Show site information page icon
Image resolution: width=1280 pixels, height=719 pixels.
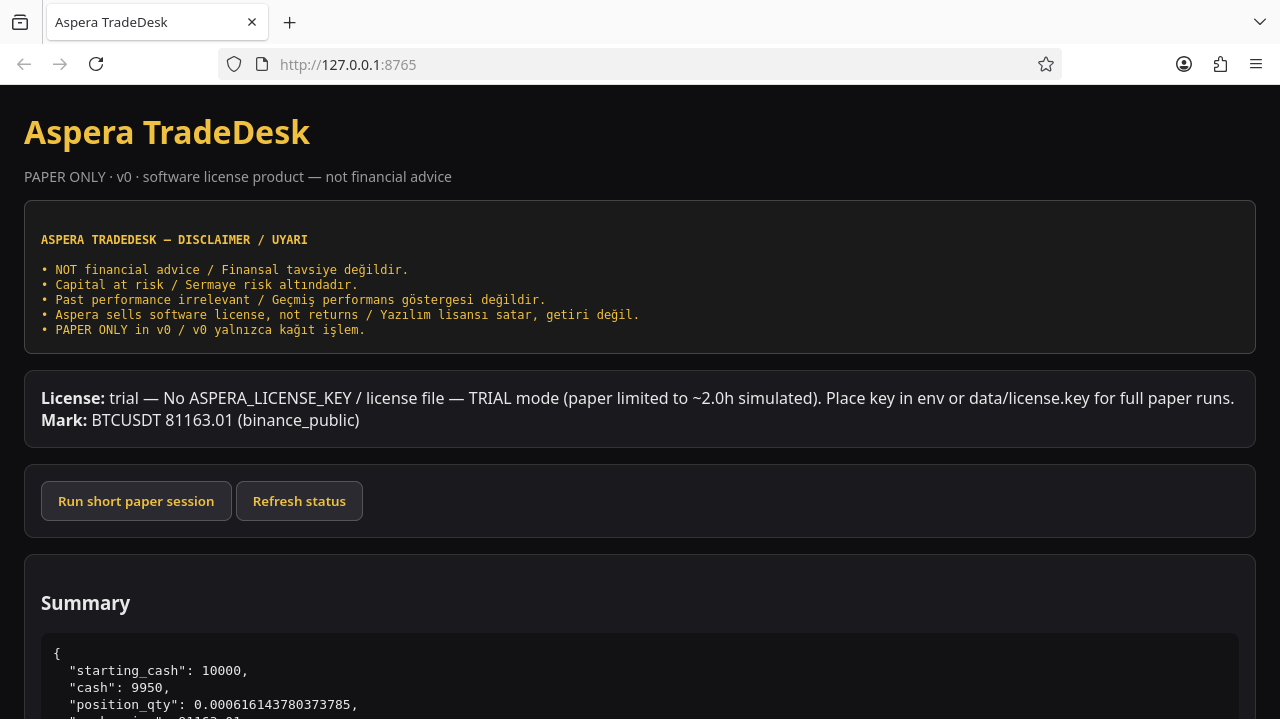point(262,64)
